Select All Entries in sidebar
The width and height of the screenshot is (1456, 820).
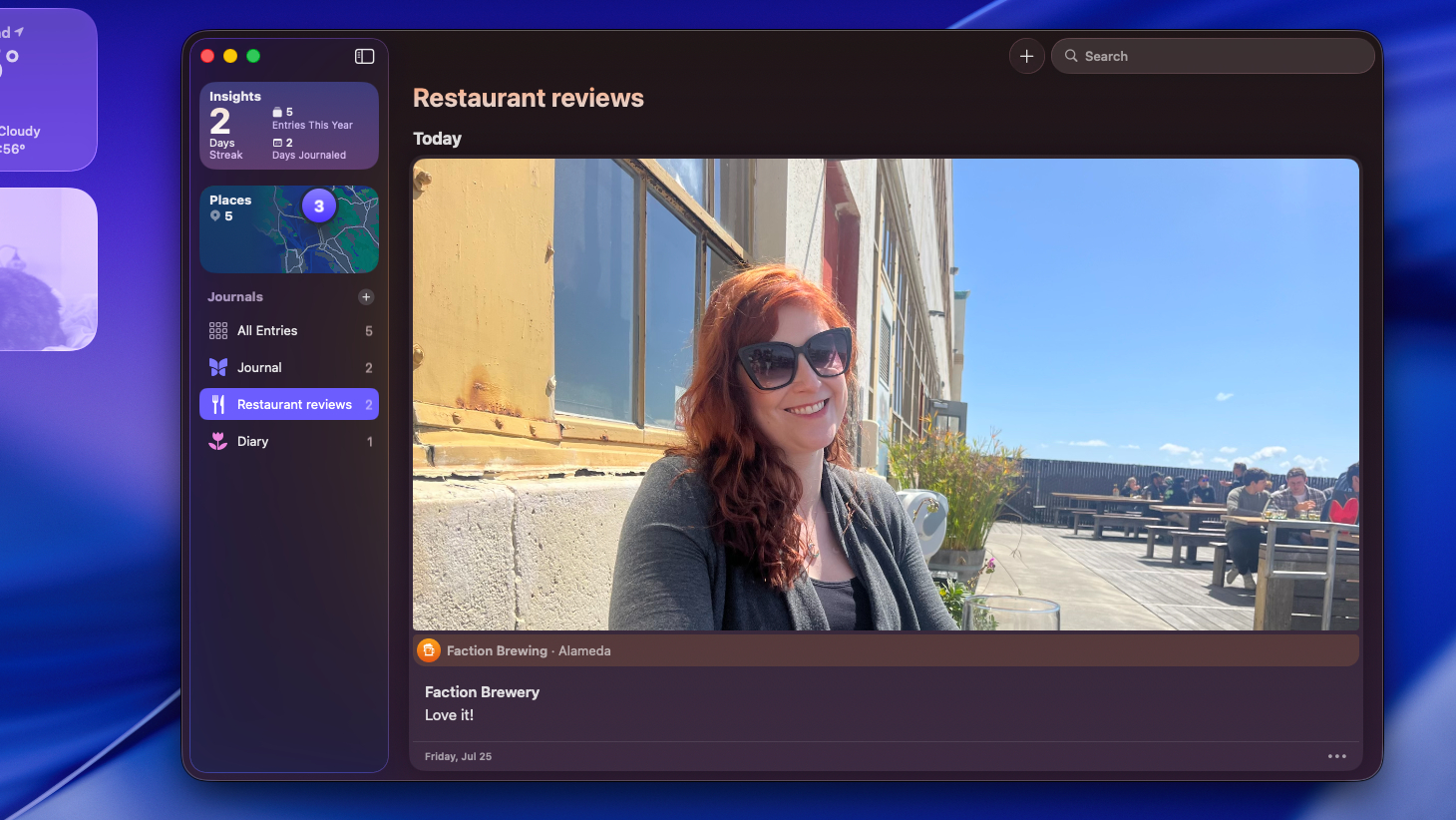tap(267, 331)
